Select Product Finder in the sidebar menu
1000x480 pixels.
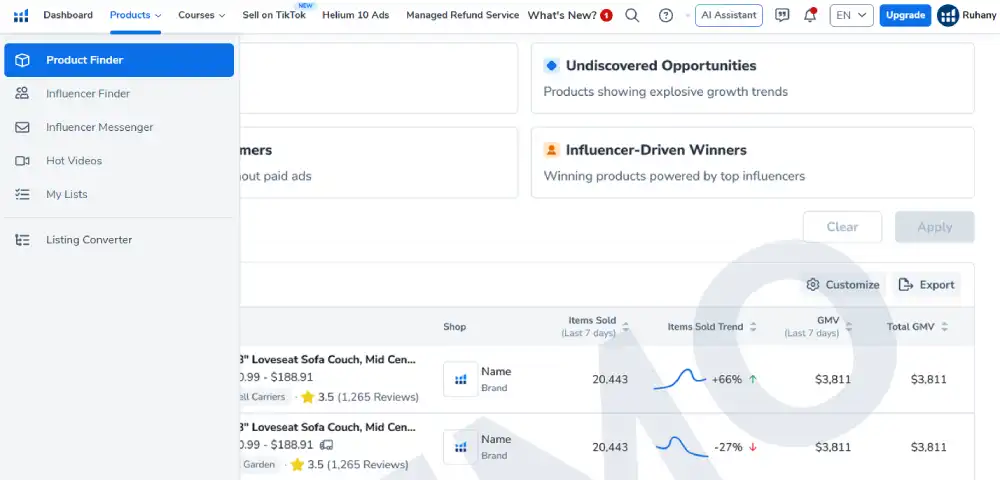coord(119,60)
